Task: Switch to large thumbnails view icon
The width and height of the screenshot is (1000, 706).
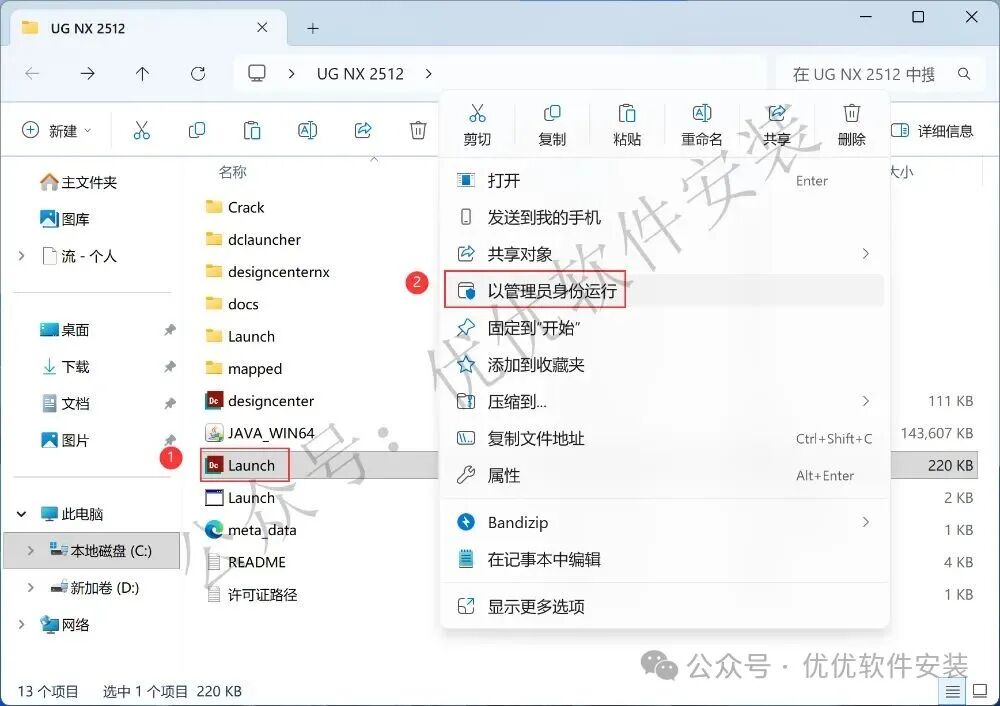Action: [x=980, y=691]
